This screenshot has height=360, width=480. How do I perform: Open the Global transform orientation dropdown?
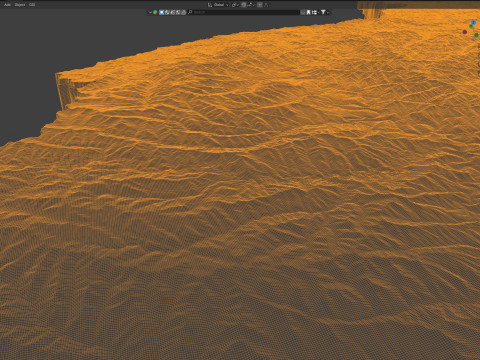coord(219,5)
